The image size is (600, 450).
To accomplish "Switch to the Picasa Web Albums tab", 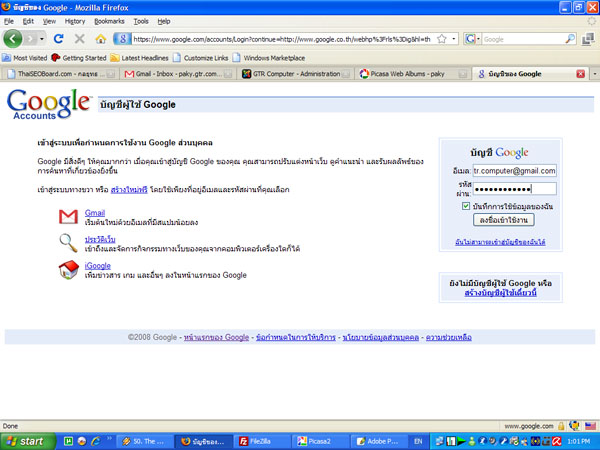I will [x=413, y=73].
